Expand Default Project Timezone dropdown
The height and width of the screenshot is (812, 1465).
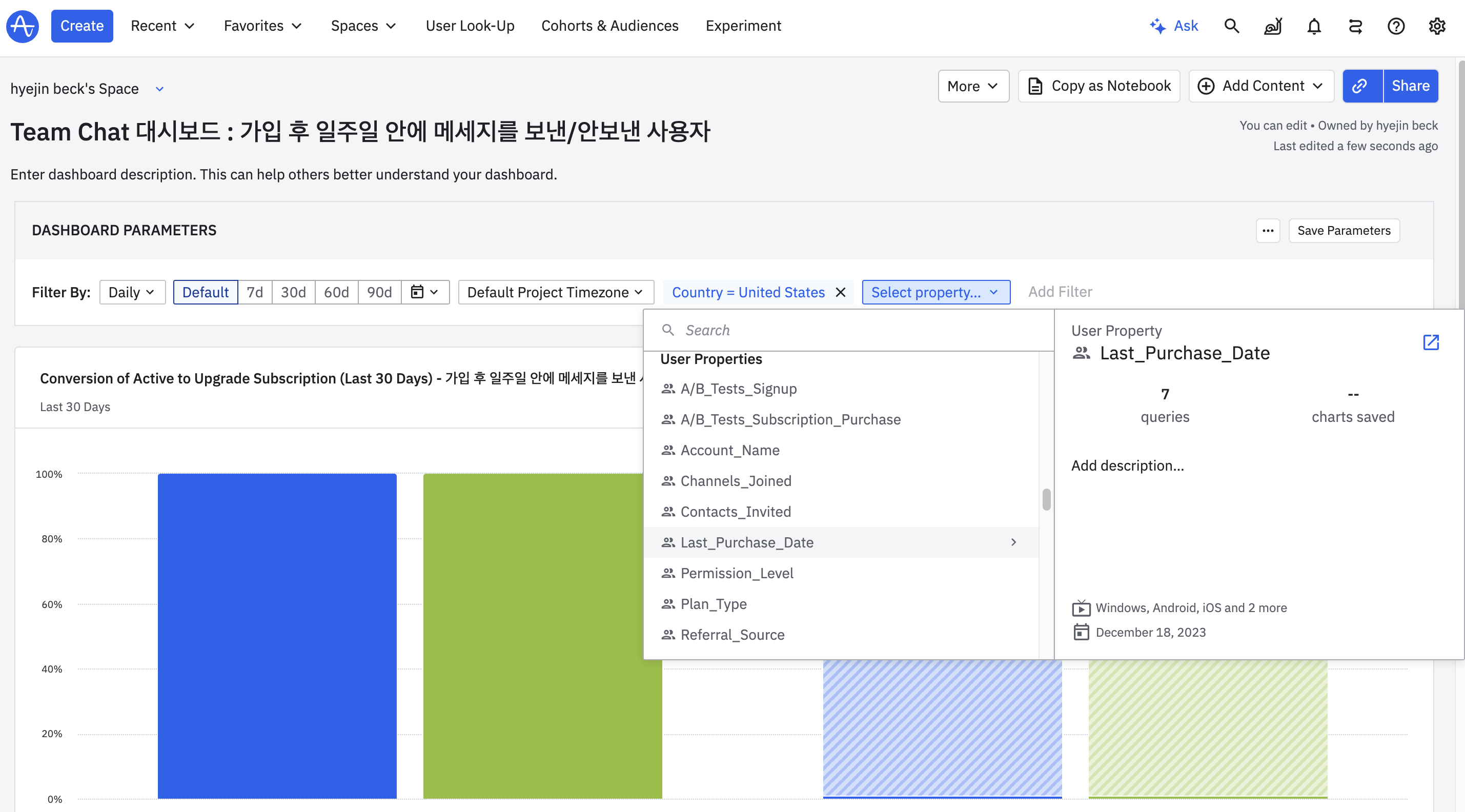click(555, 292)
